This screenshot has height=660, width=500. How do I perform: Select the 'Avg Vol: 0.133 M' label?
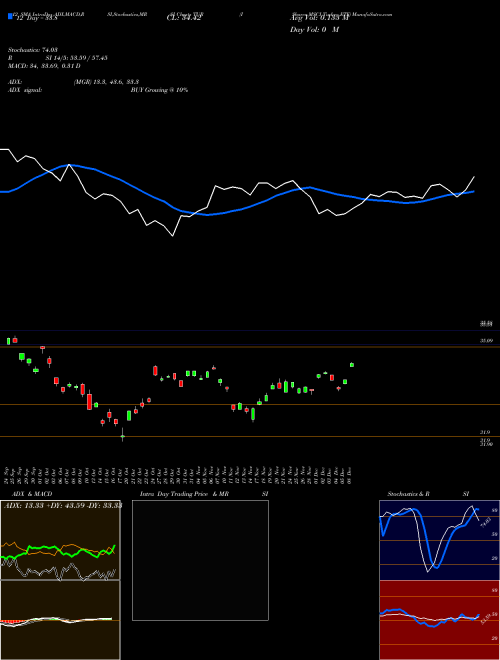[319, 18]
